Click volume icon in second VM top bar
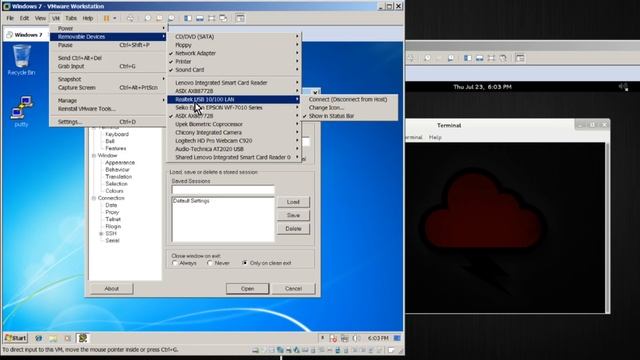Image resolution: width=640 pixels, height=360 pixels. click(x=623, y=87)
